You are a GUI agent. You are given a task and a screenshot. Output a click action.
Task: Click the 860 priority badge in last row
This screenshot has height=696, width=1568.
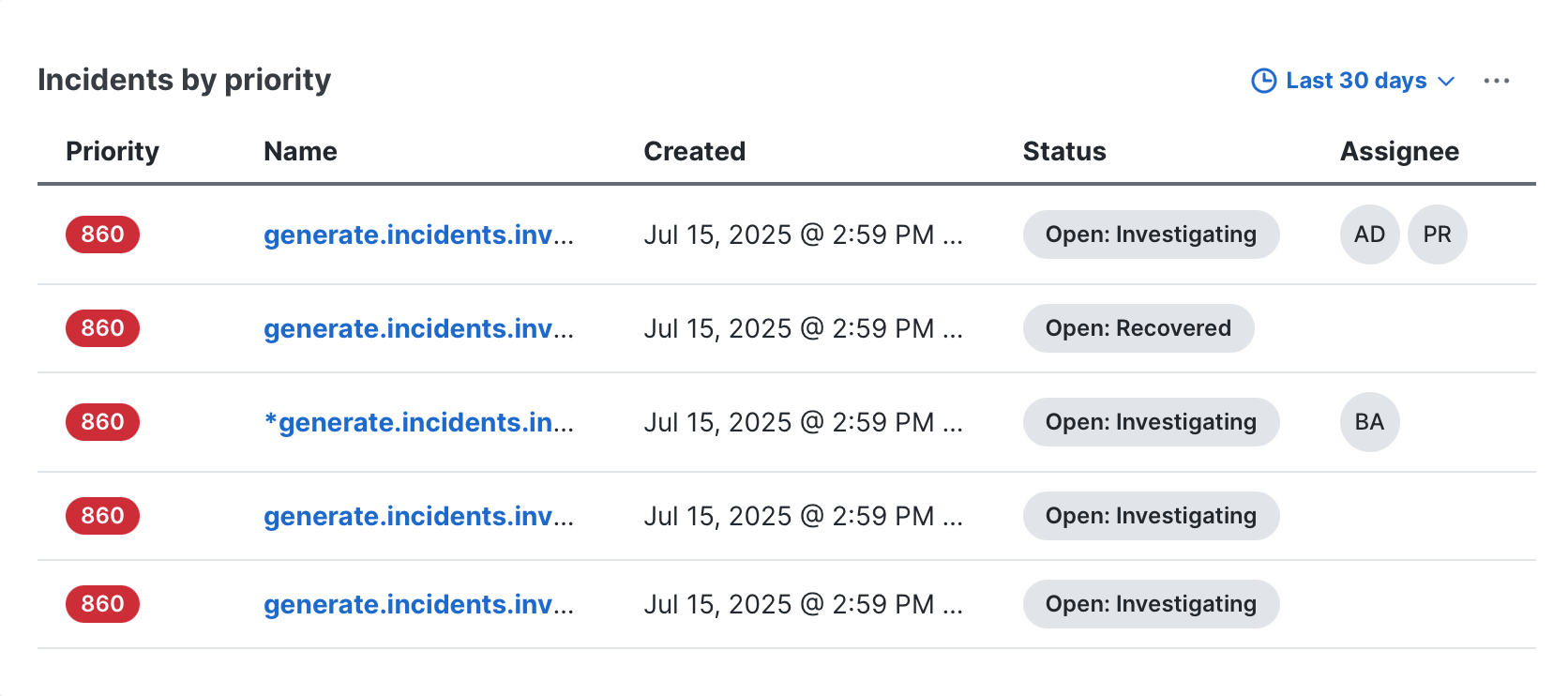click(102, 604)
